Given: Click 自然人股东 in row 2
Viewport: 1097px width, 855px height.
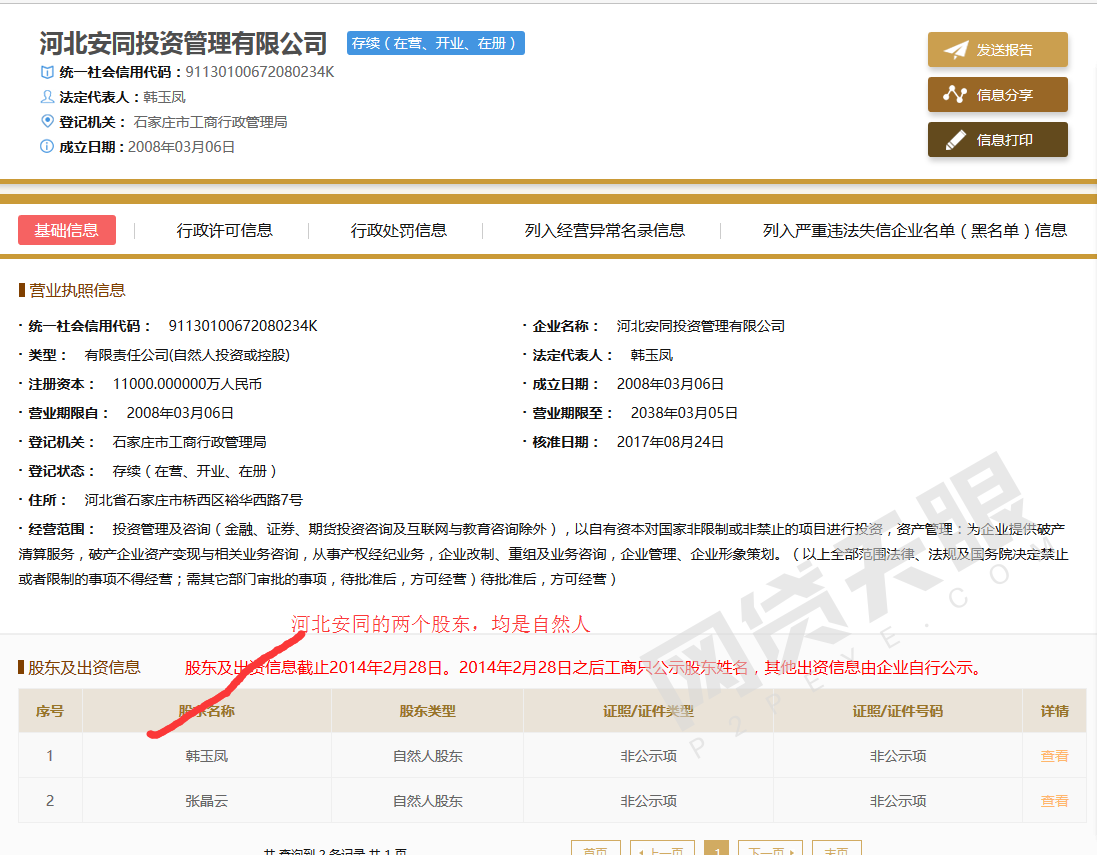Looking at the screenshot, I should [427, 800].
